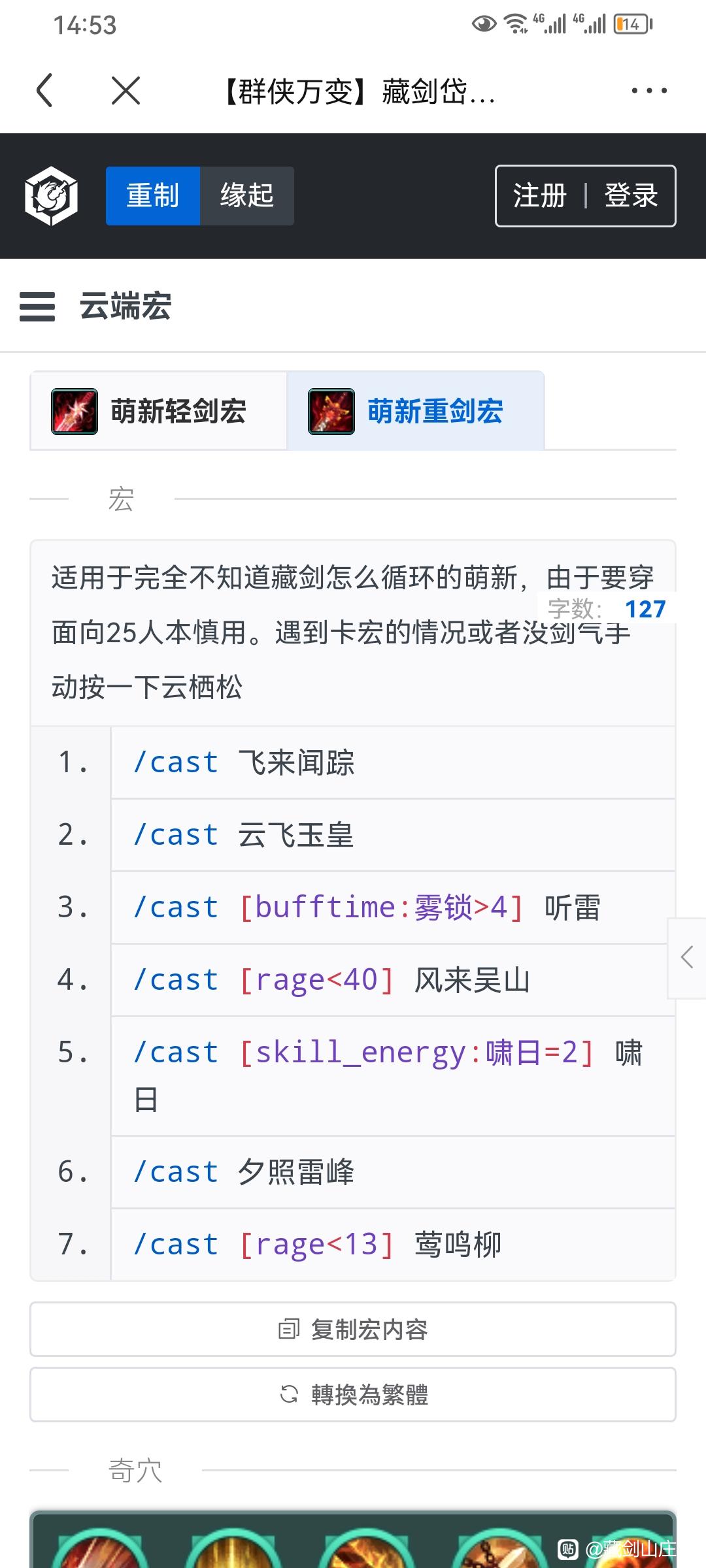Click the 注册 register link
This screenshot has height=1568, width=706.
(540, 196)
